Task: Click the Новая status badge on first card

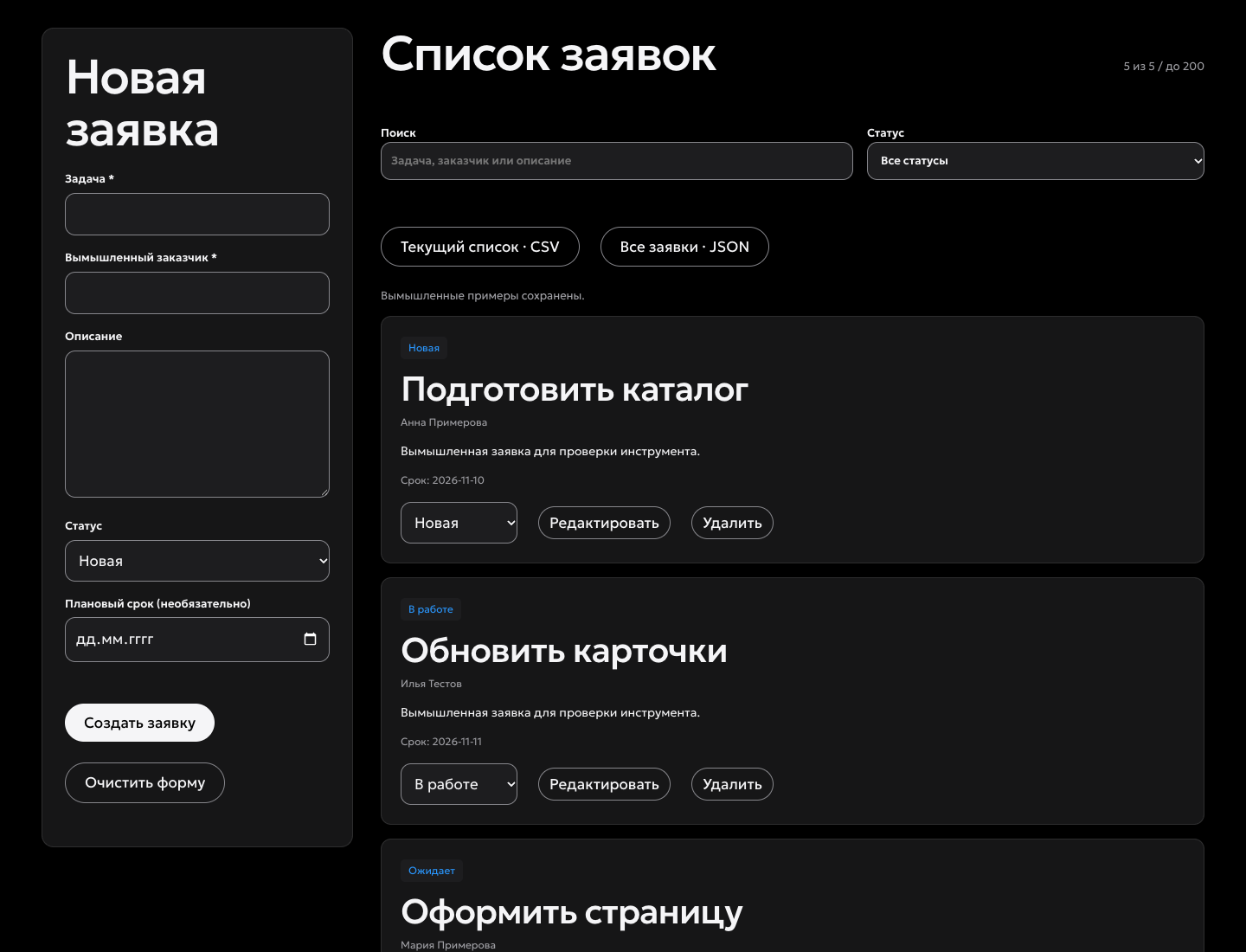Action: [424, 348]
